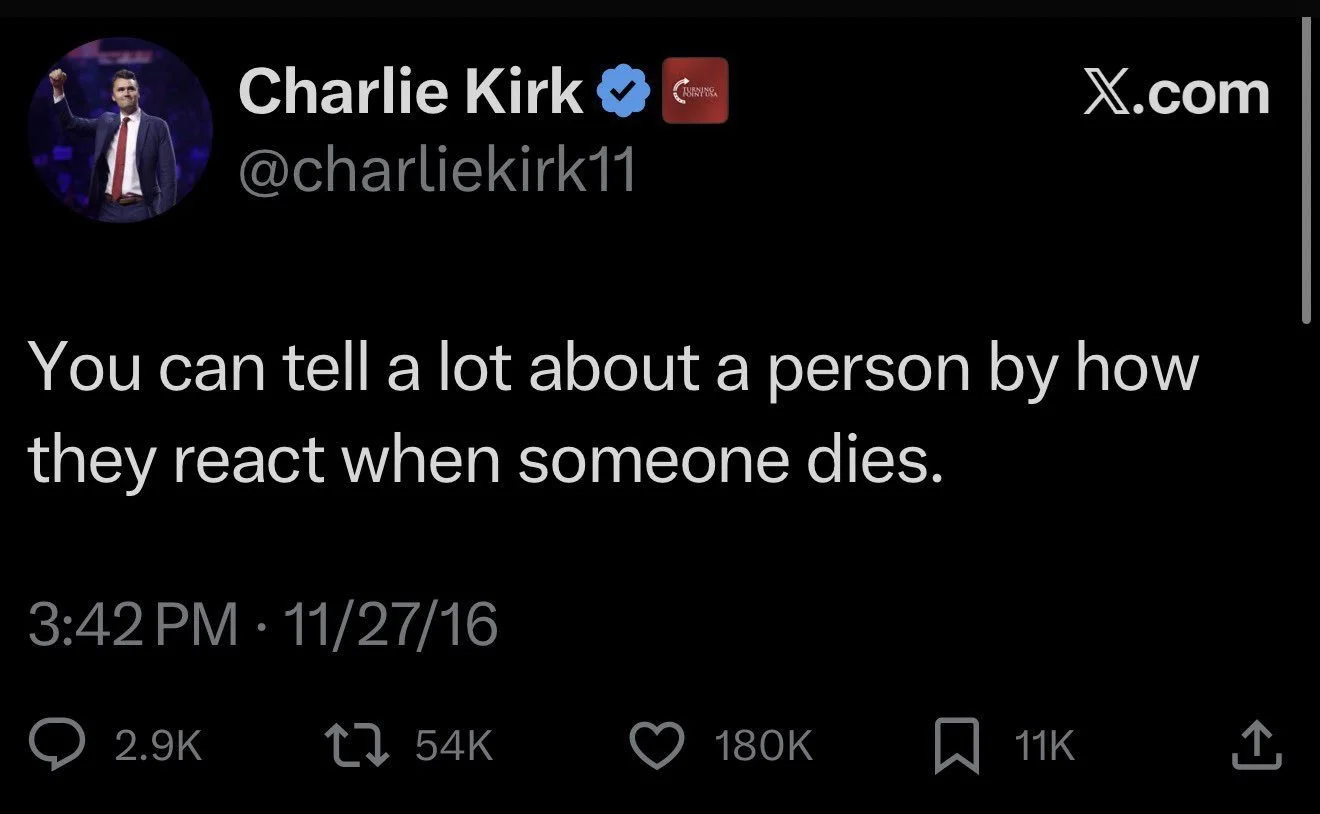This screenshot has width=1320, height=814.
Task: Click the Charlie Kirk display name
Action: point(410,92)
